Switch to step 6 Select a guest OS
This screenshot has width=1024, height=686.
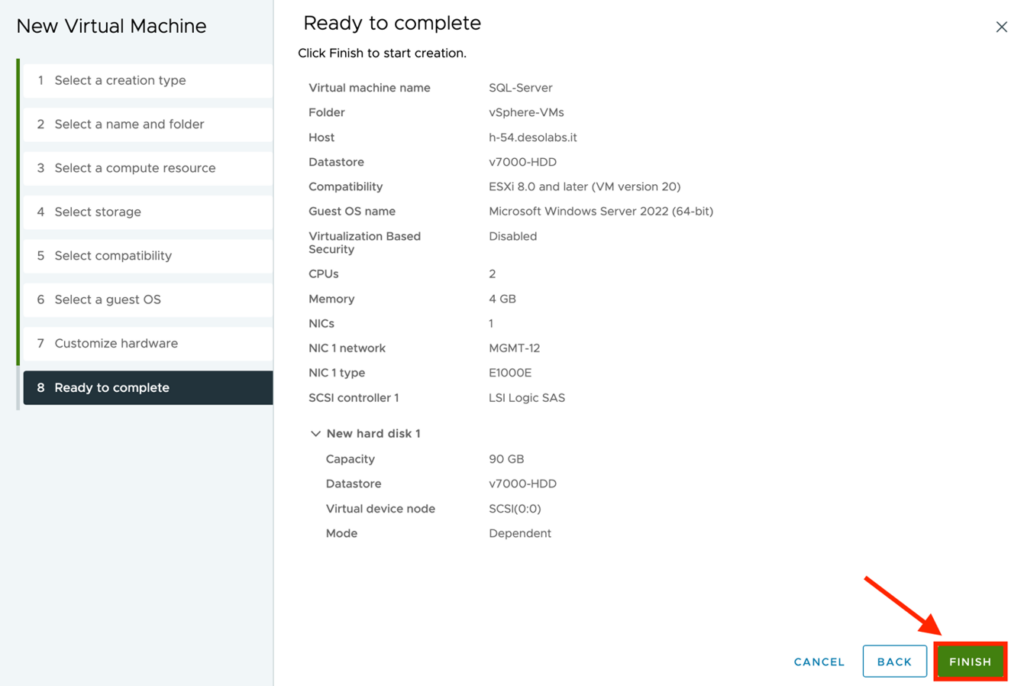point(107,300)
